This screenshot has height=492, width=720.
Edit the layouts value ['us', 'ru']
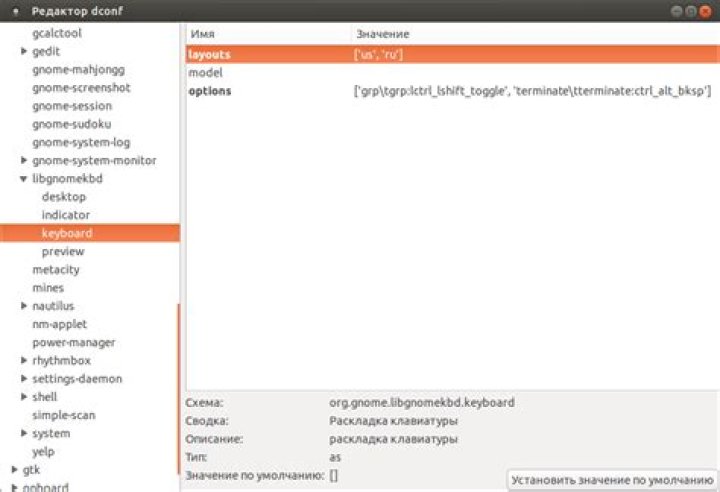coord(378,55)
